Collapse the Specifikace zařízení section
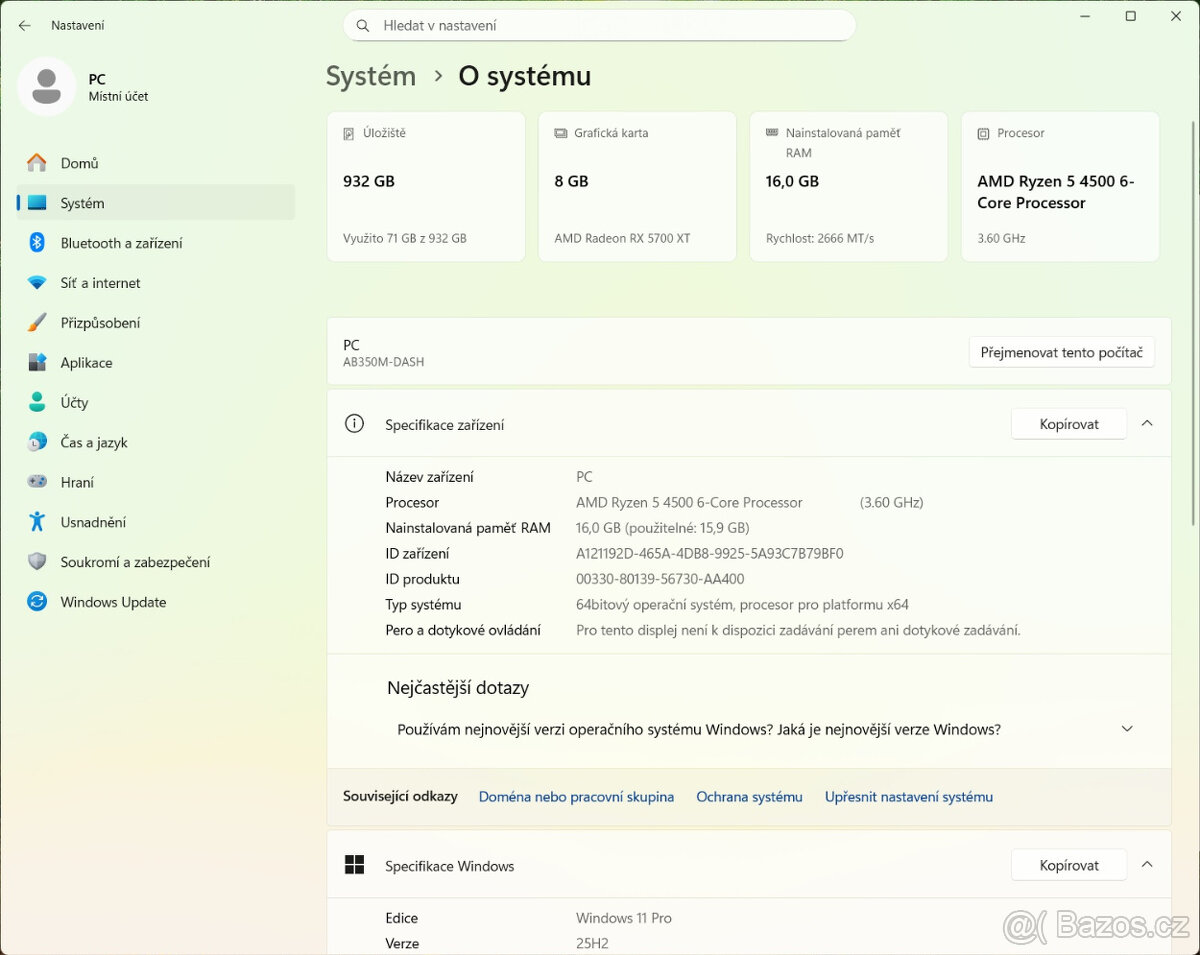The image size is (1200, 955). pos(1147,423)
